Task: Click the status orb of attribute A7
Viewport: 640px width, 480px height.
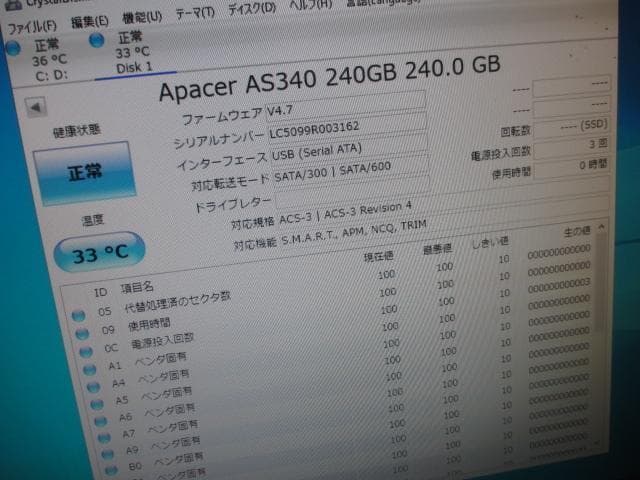Action: tap(104, 437)
